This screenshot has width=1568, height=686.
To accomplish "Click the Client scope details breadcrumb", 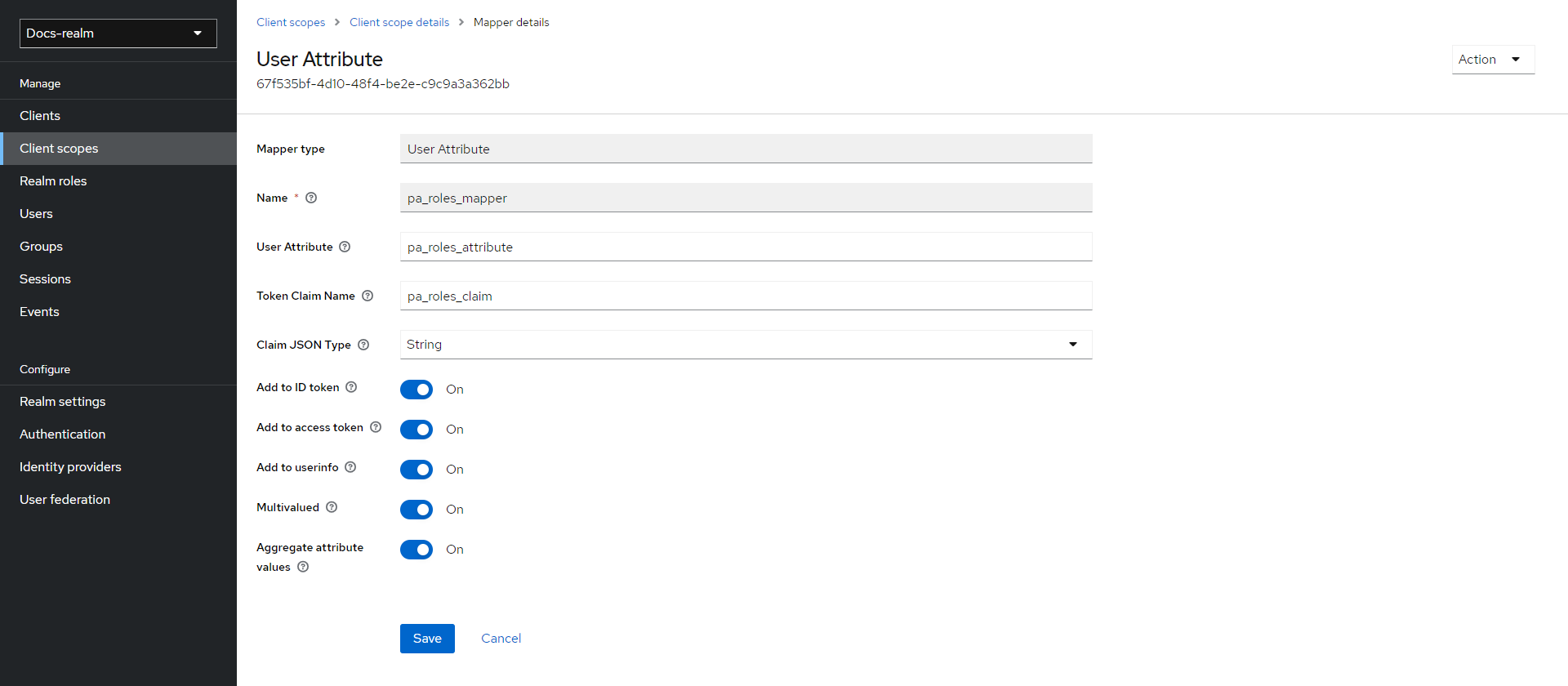I will pyautogui.click(x=399, y=22).
